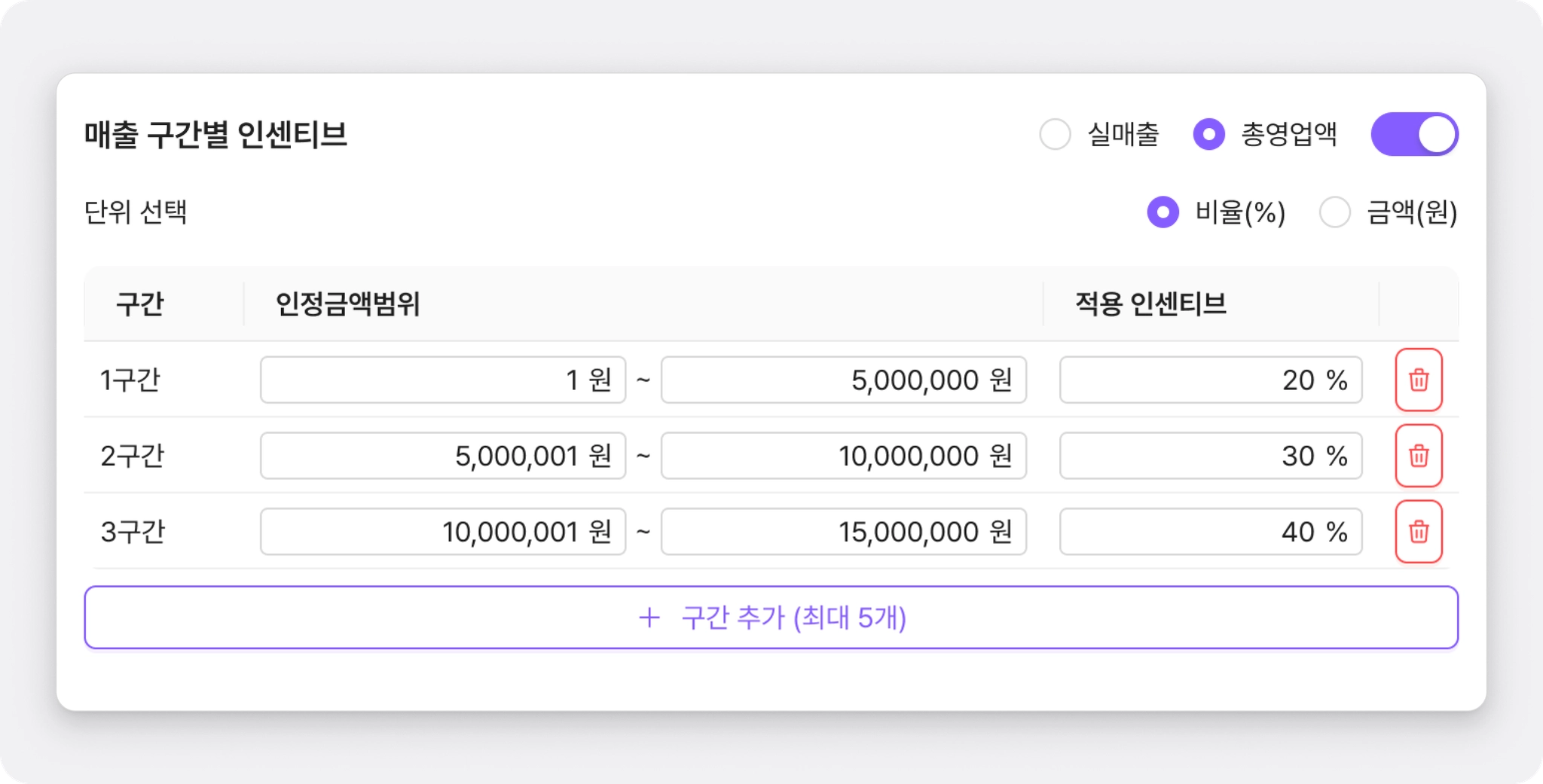The image size is (1543, 784).
Task: Choose 비율(%) as the unit
Action: pos(1163,212)
